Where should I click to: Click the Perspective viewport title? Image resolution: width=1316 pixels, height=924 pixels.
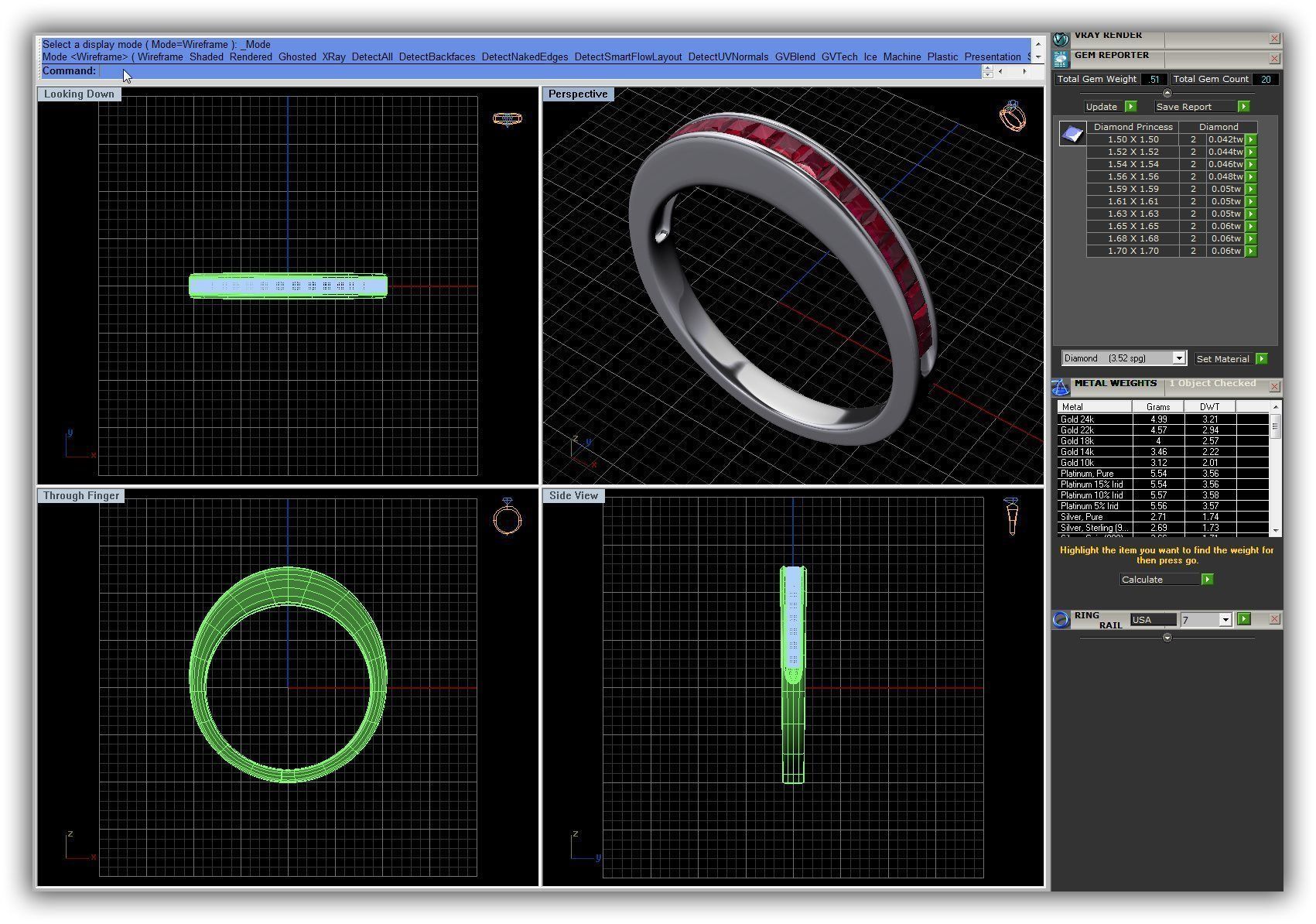578,94
